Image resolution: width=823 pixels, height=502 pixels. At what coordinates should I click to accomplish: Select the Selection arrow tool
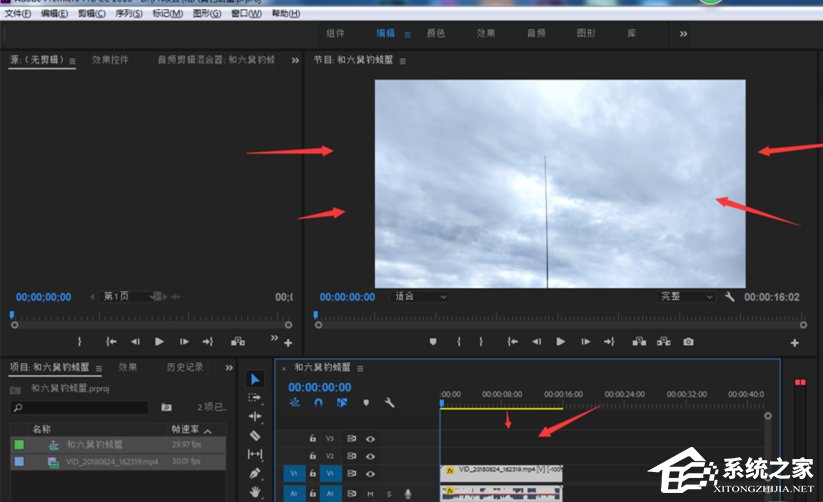[255, 379]
